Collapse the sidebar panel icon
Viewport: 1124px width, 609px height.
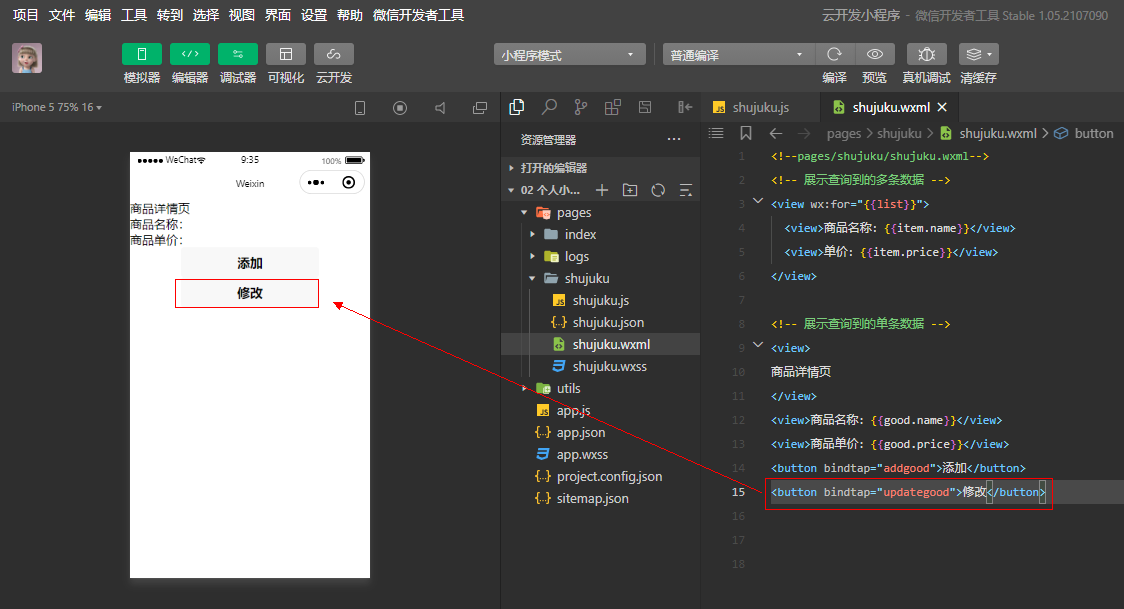pyautogui.click(x=685, y=107)
